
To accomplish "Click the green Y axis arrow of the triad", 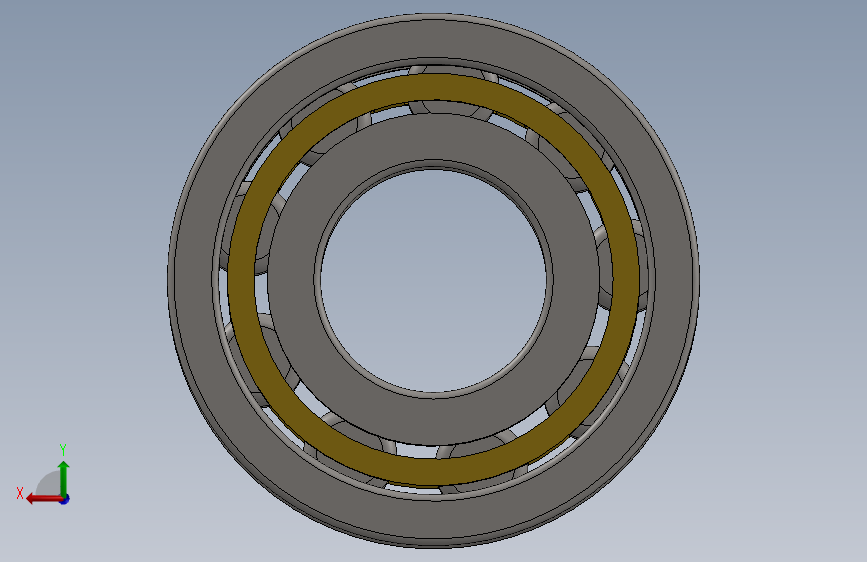I will 64,479.
